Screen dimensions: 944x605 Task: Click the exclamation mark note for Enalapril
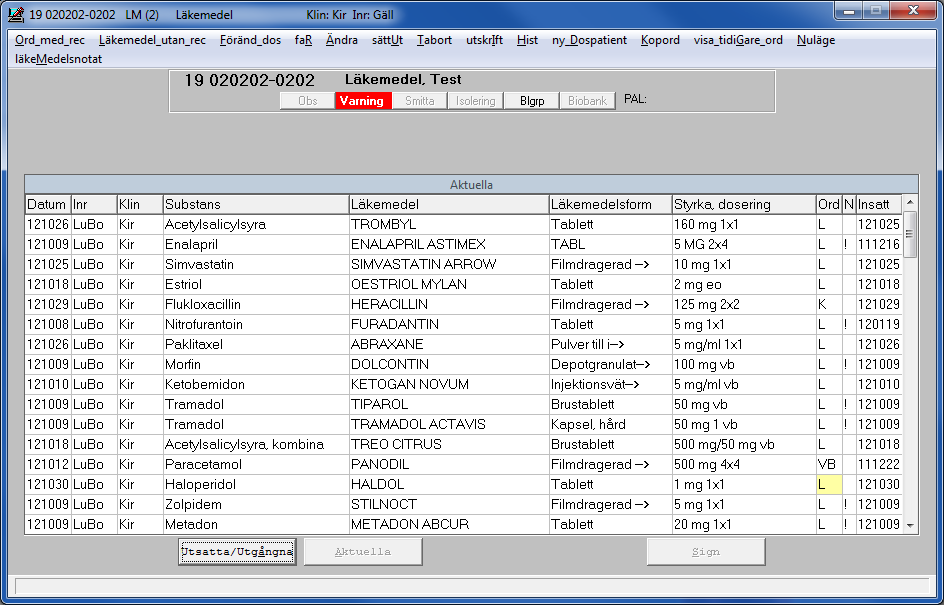(849, 244)
